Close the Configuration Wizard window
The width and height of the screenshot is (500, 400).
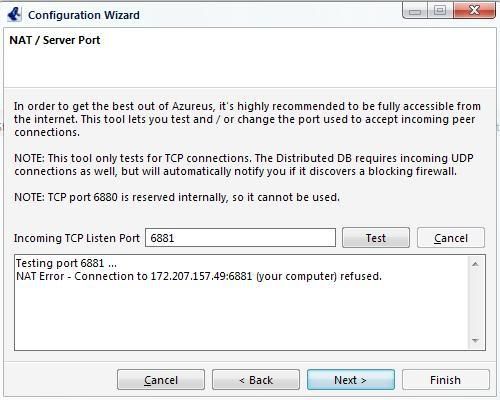tap(474, 11)
